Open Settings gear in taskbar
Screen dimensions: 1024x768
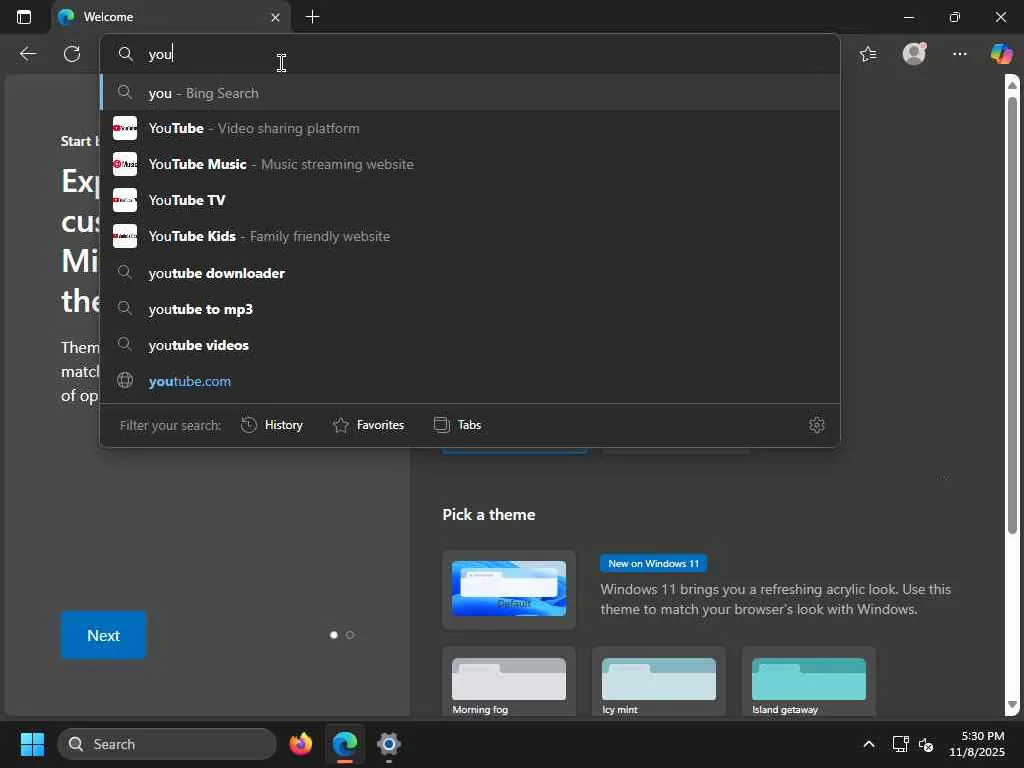389,744
